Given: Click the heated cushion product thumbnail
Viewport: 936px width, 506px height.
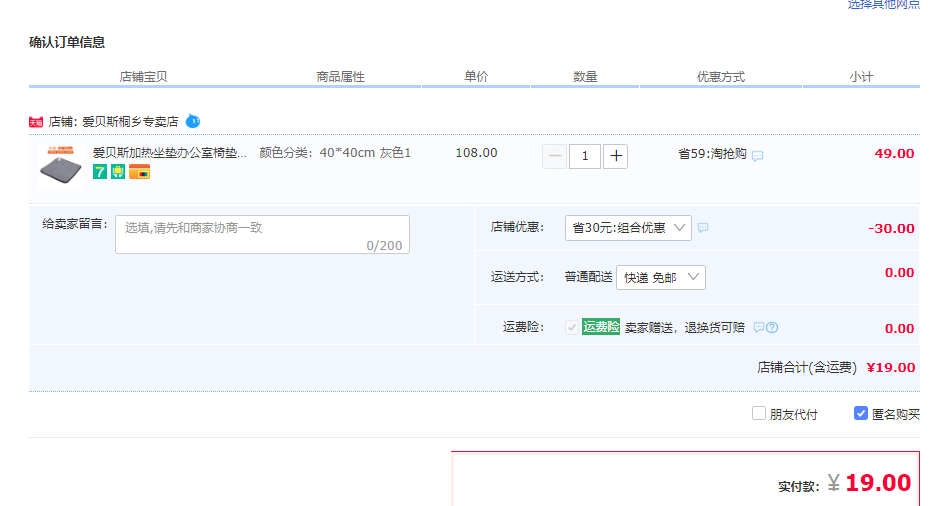Looking at the screenshot, I should click(x=60, y=166).
